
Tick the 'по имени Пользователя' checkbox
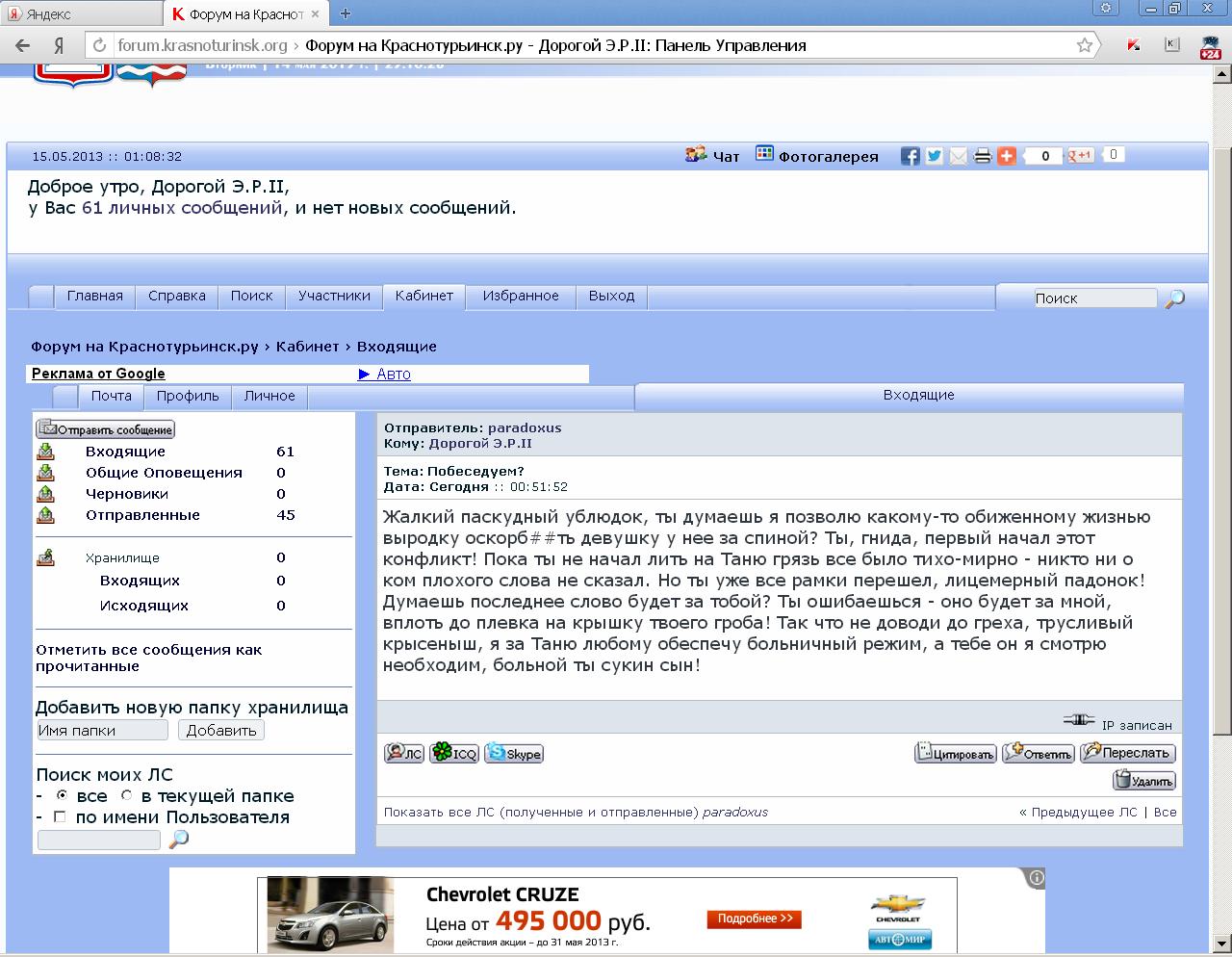[60, 816]
